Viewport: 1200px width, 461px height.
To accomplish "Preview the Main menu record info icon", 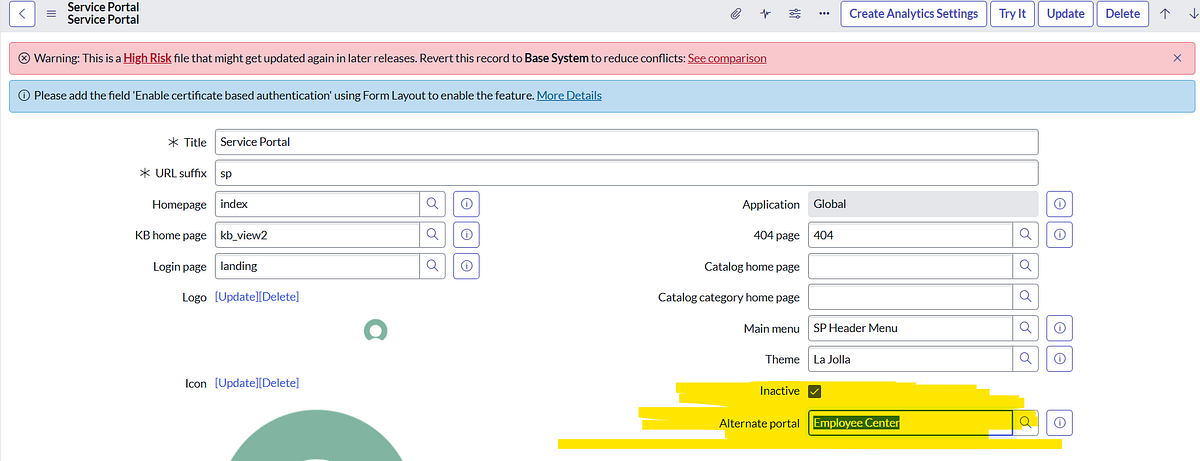I will 1060,328.
